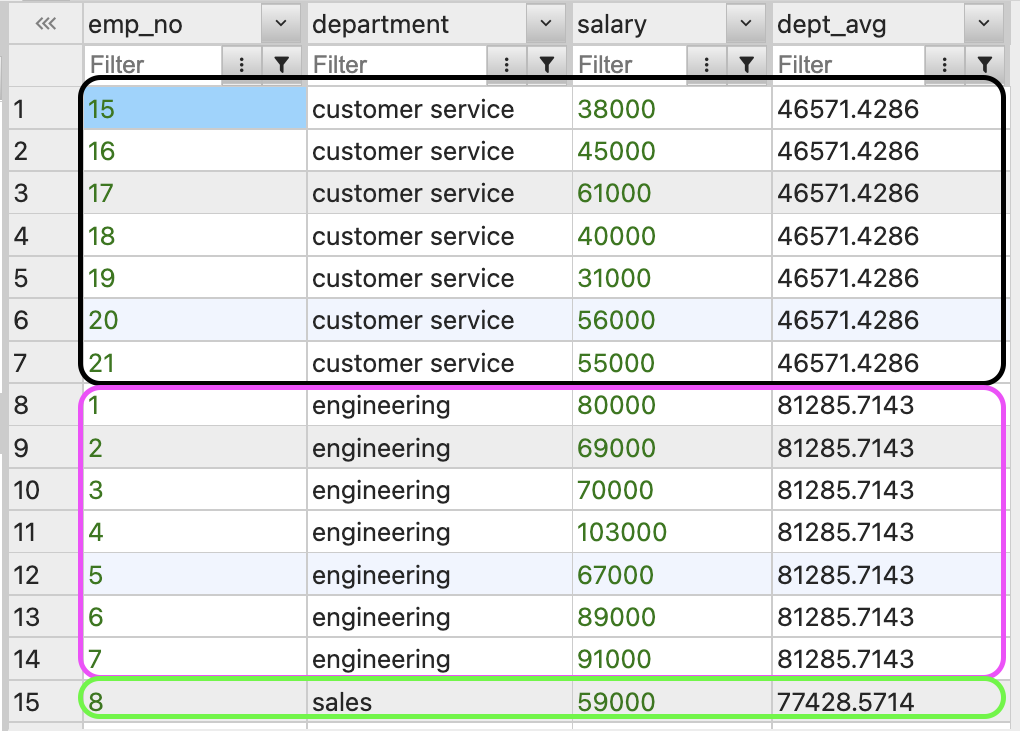Expand the dept_avg column dropdown arrow

click(984, 23)
